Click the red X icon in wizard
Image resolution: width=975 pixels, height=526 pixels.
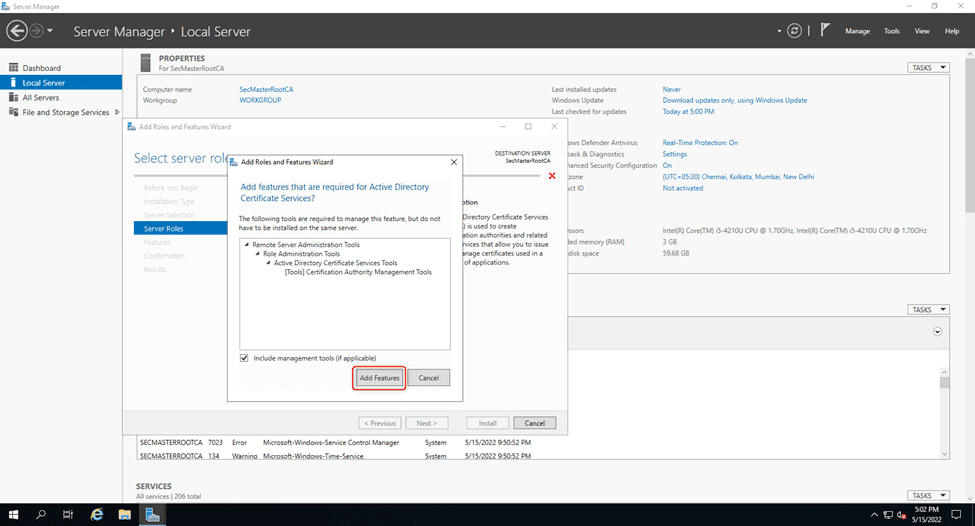coord(552,176)
